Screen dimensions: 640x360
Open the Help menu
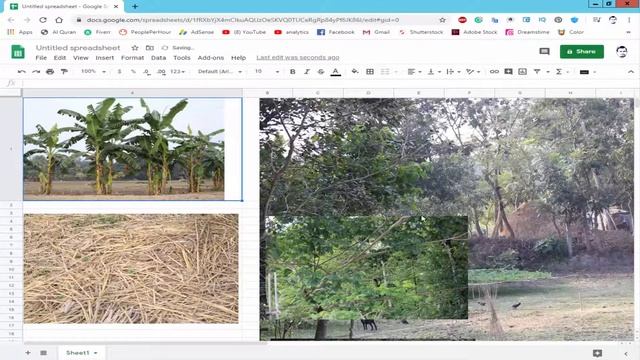pos(238,58)
